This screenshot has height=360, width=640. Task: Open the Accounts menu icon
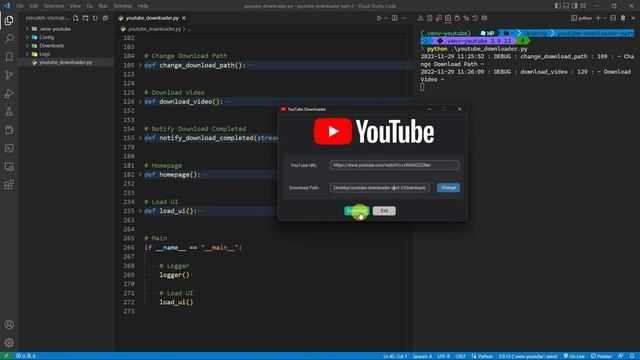[x=9, y=325]
